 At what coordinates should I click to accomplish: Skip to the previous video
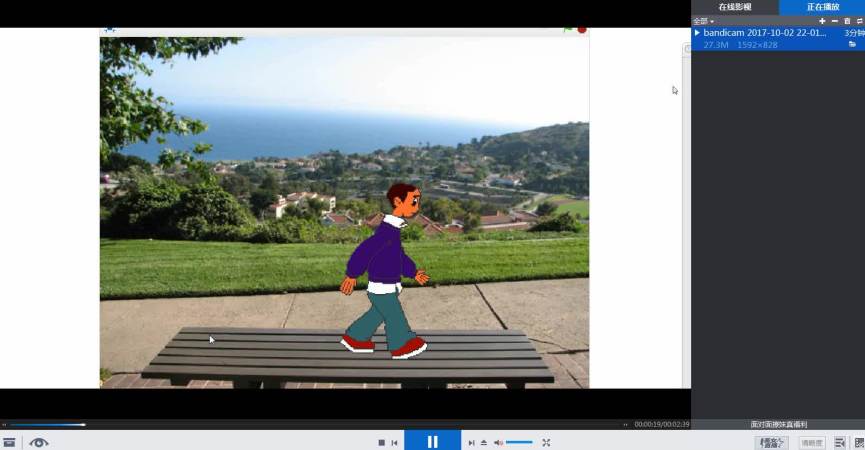coord(394,443)
